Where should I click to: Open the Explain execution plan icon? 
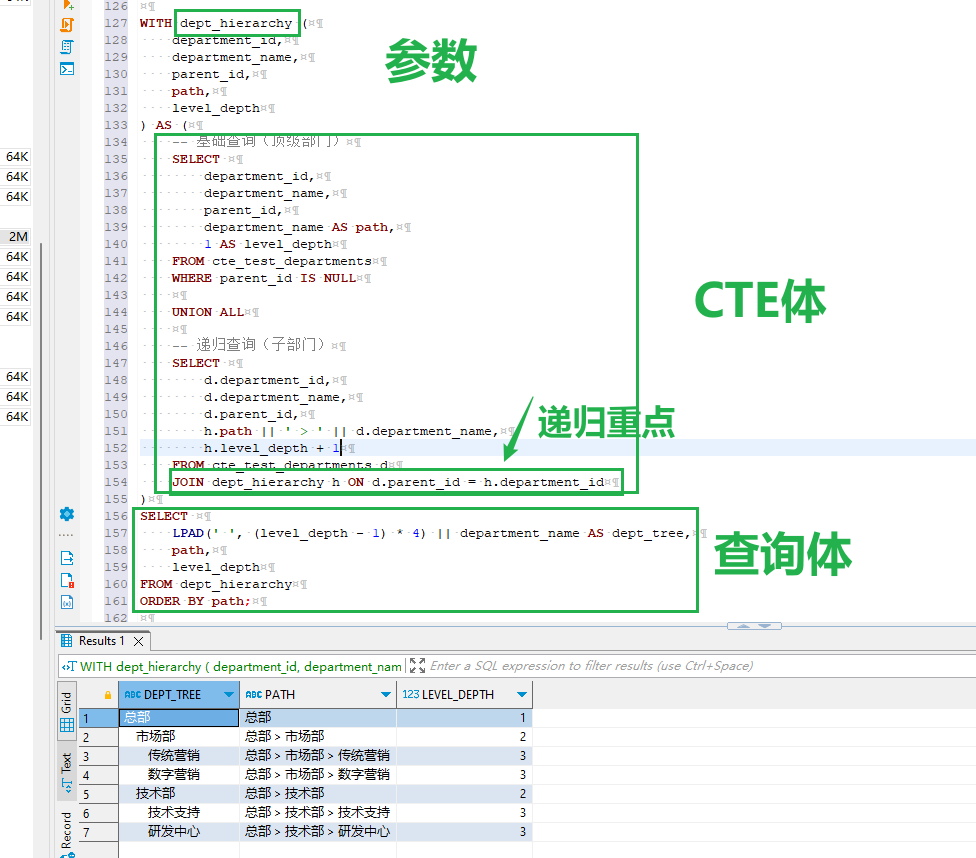click(68, 46)
